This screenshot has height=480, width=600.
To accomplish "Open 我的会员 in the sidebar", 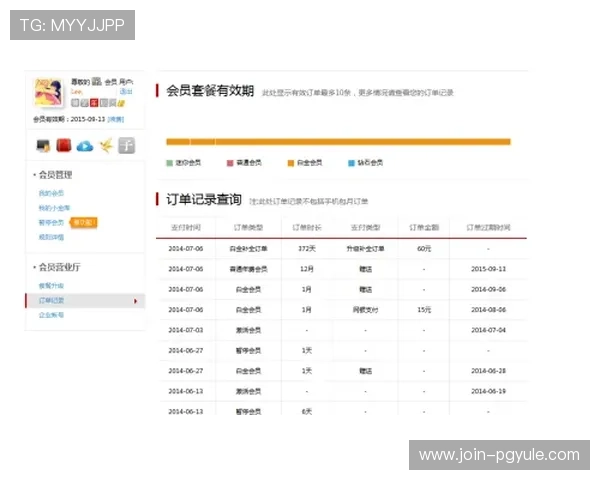I will 51,193.
